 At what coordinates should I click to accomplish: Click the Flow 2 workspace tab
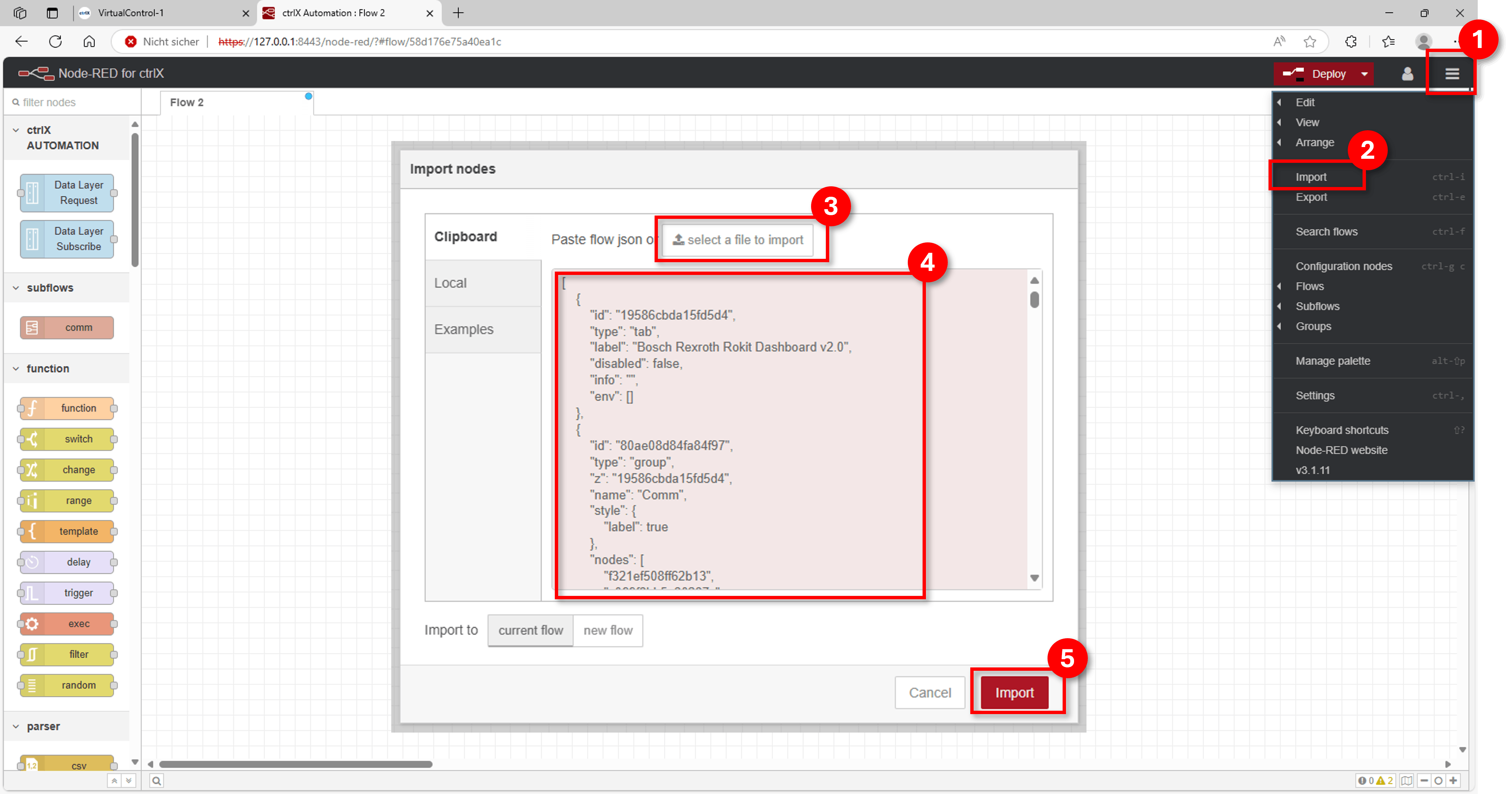(236, 102)
